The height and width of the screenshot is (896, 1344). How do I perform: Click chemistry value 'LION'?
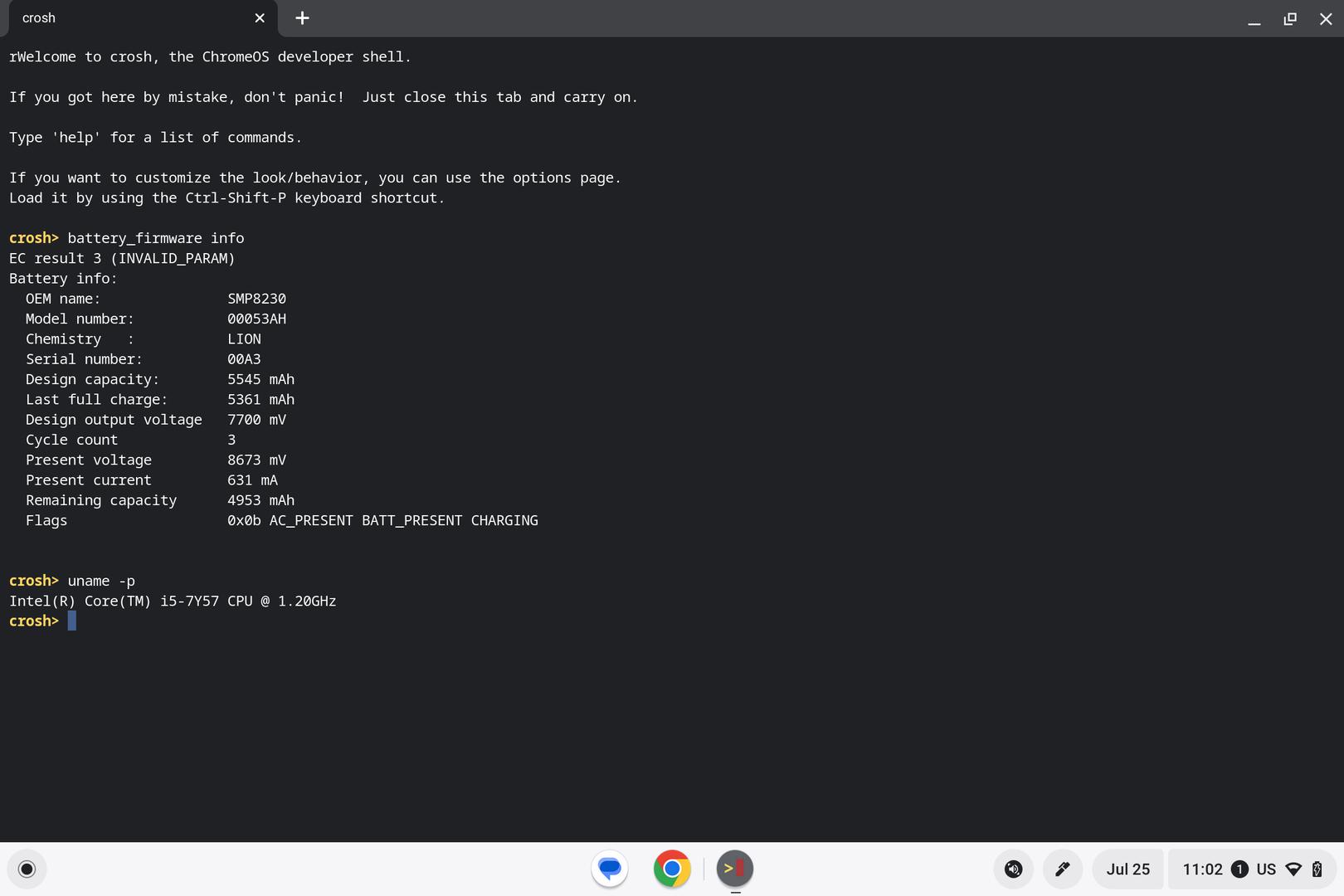[244, 338]
